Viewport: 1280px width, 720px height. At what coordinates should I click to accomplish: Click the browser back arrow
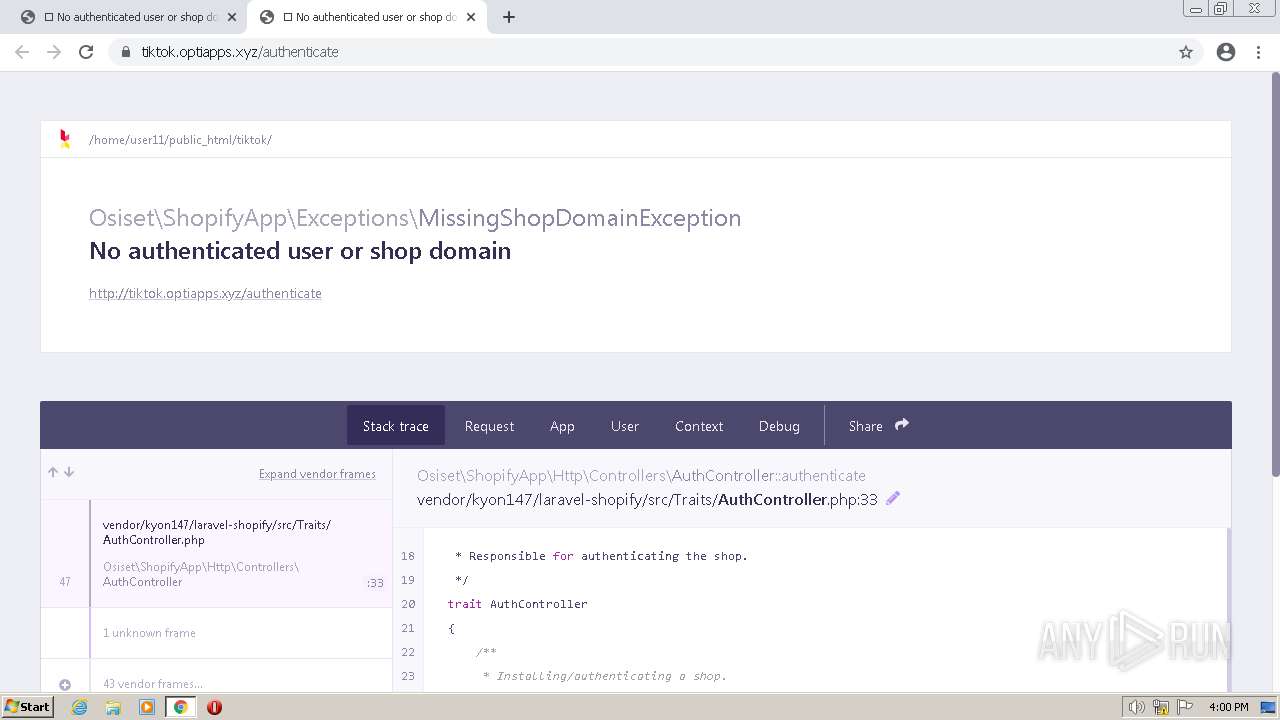pyautogui.click(x=22, y=52)
